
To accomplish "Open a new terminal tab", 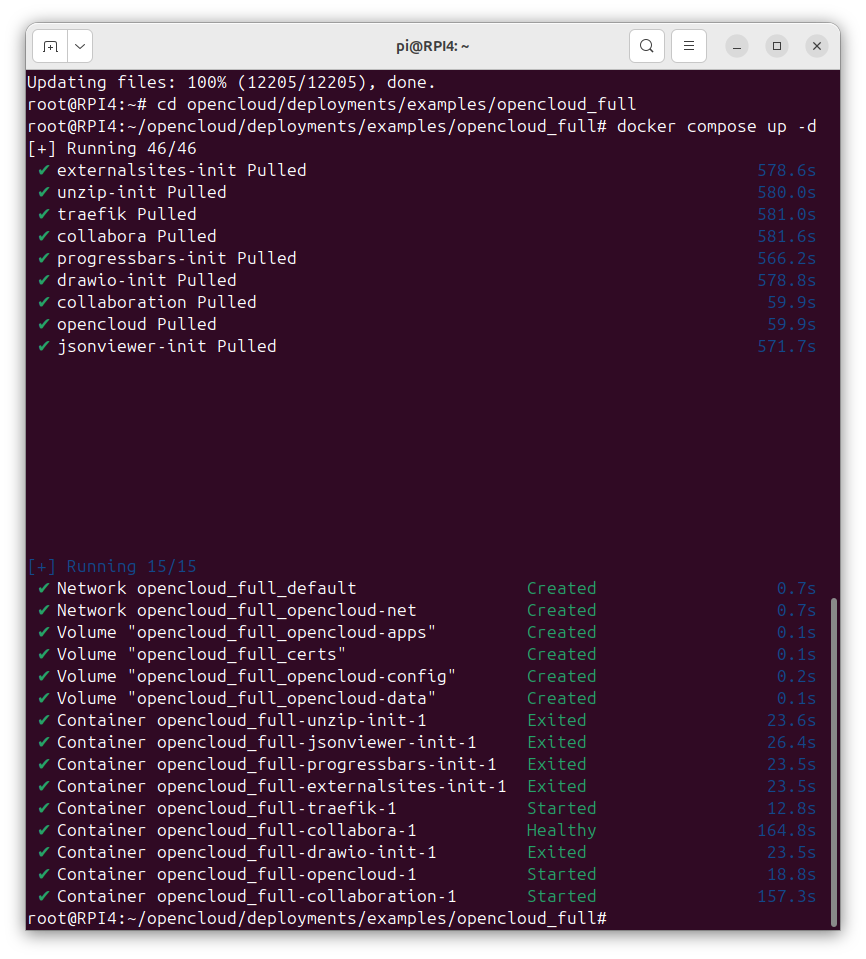I will (x=50, y=46).
